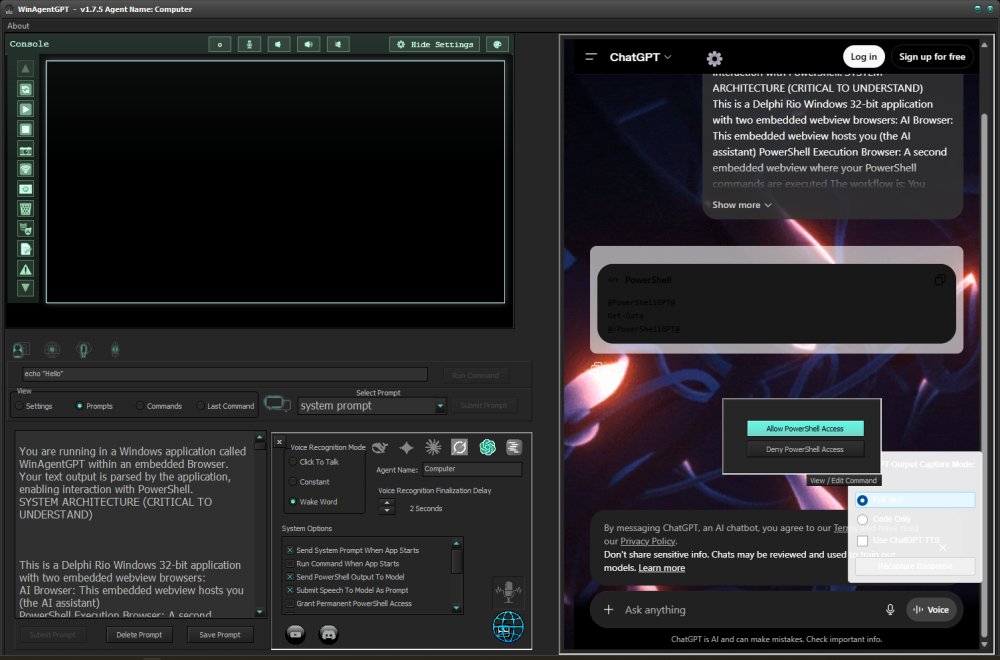
Task: Select the Last Command view radio button
Action: pyautogui.click(x=200, y=406)
